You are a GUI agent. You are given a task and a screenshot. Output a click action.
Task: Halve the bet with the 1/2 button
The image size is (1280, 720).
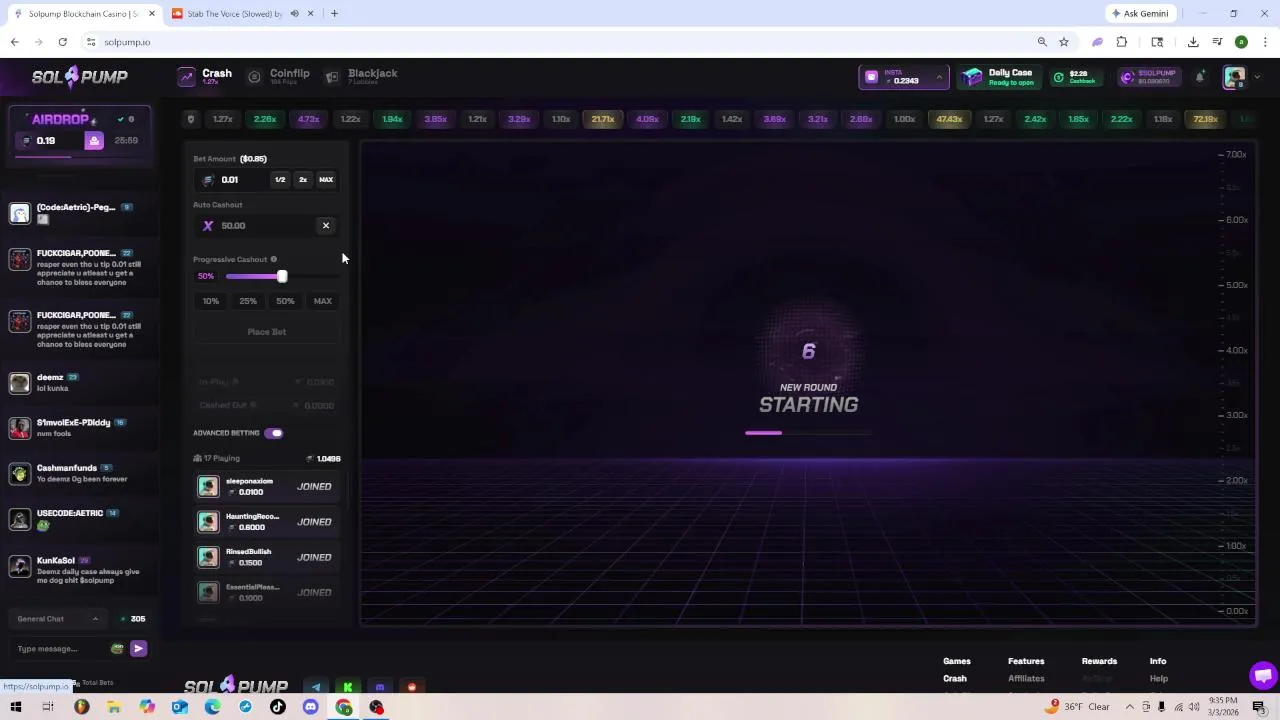tap(280, 180)
